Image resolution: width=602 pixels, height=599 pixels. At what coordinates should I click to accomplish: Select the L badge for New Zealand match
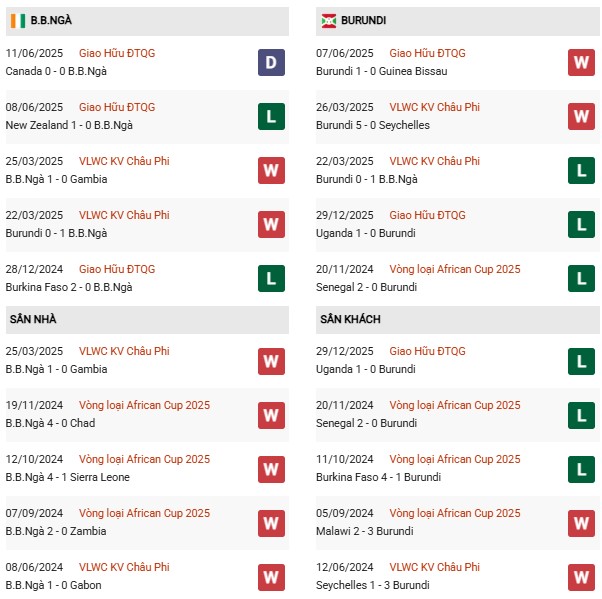tap(271, 116)
